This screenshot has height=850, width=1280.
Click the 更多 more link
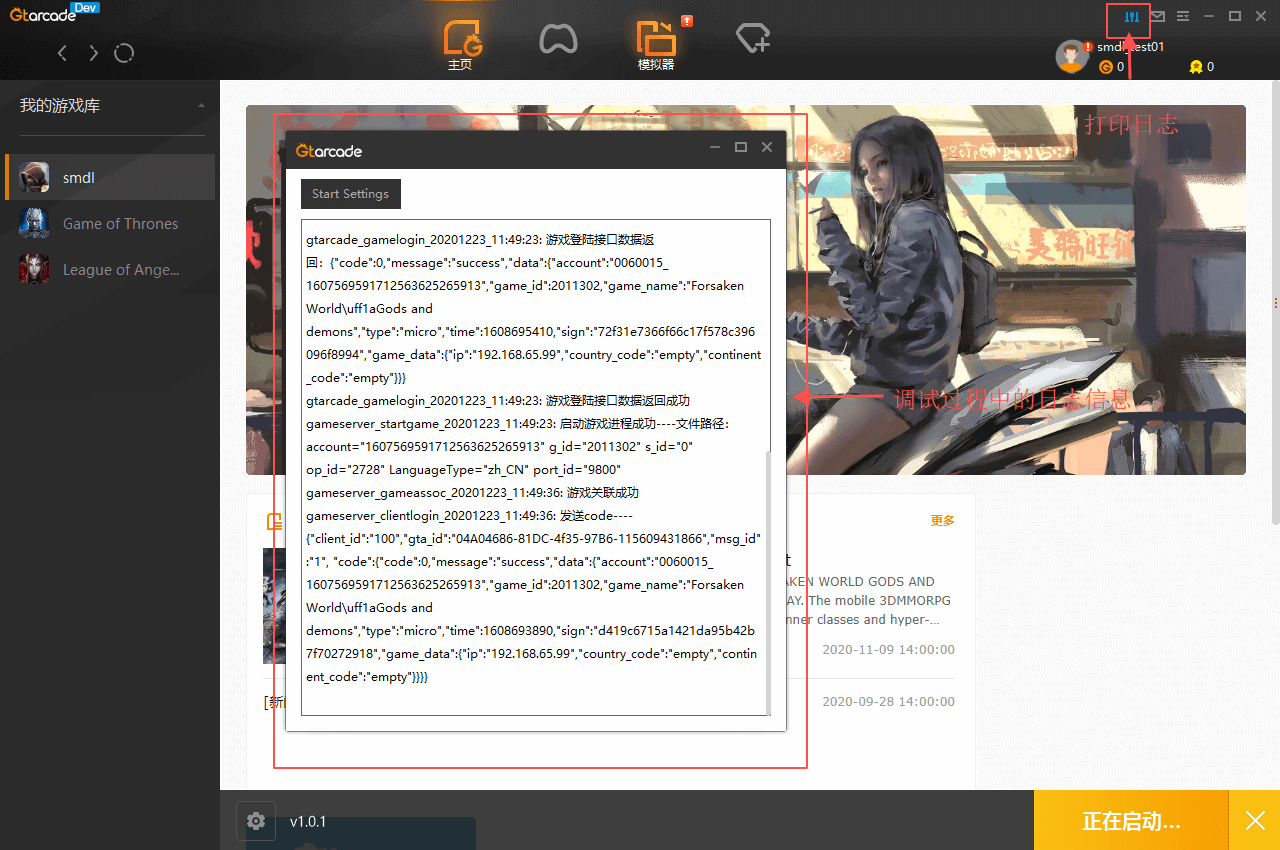pyautogui.click(x=942, y=520)
